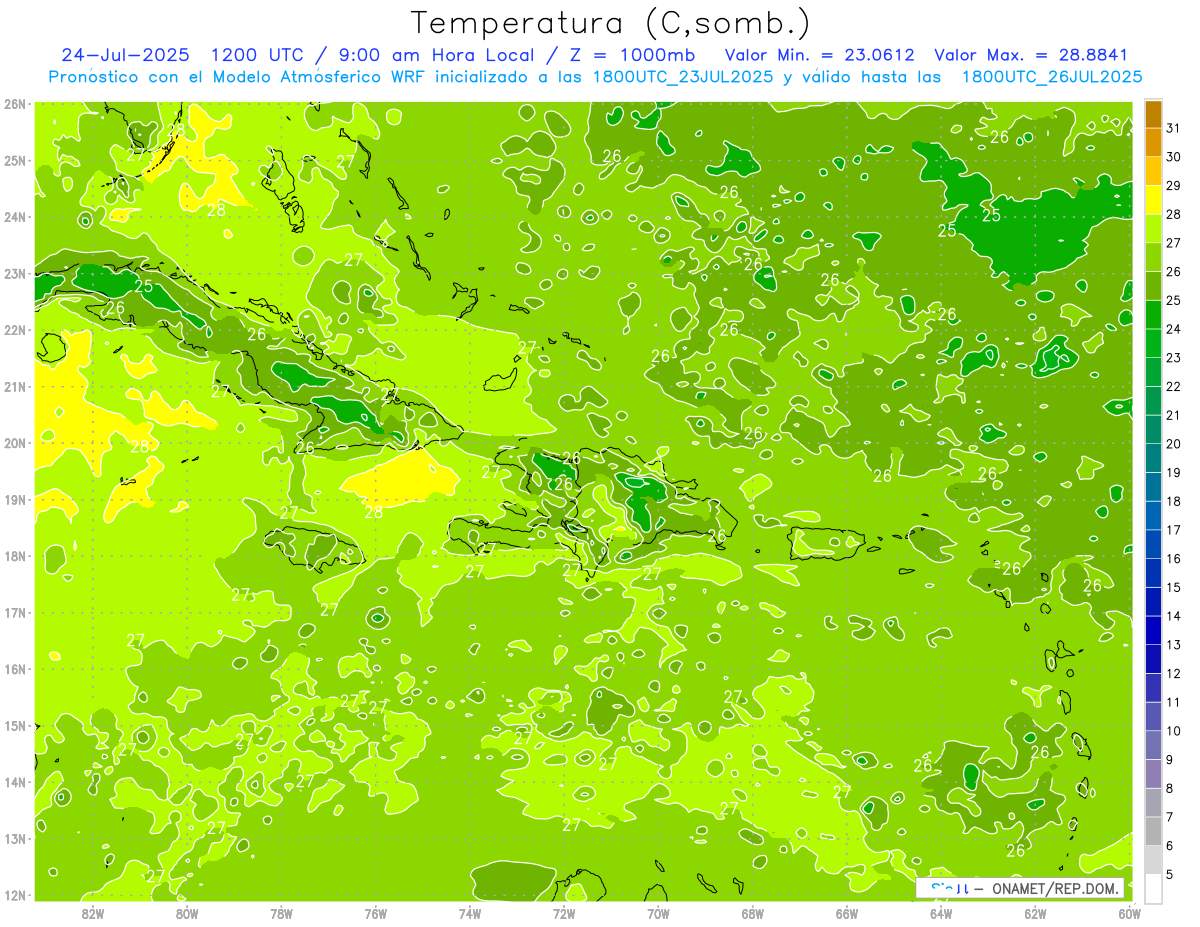Click the dark blue legend swatch between 13 and 14
Viewport: 1200px width, 927px height.
coord(1153,631)
